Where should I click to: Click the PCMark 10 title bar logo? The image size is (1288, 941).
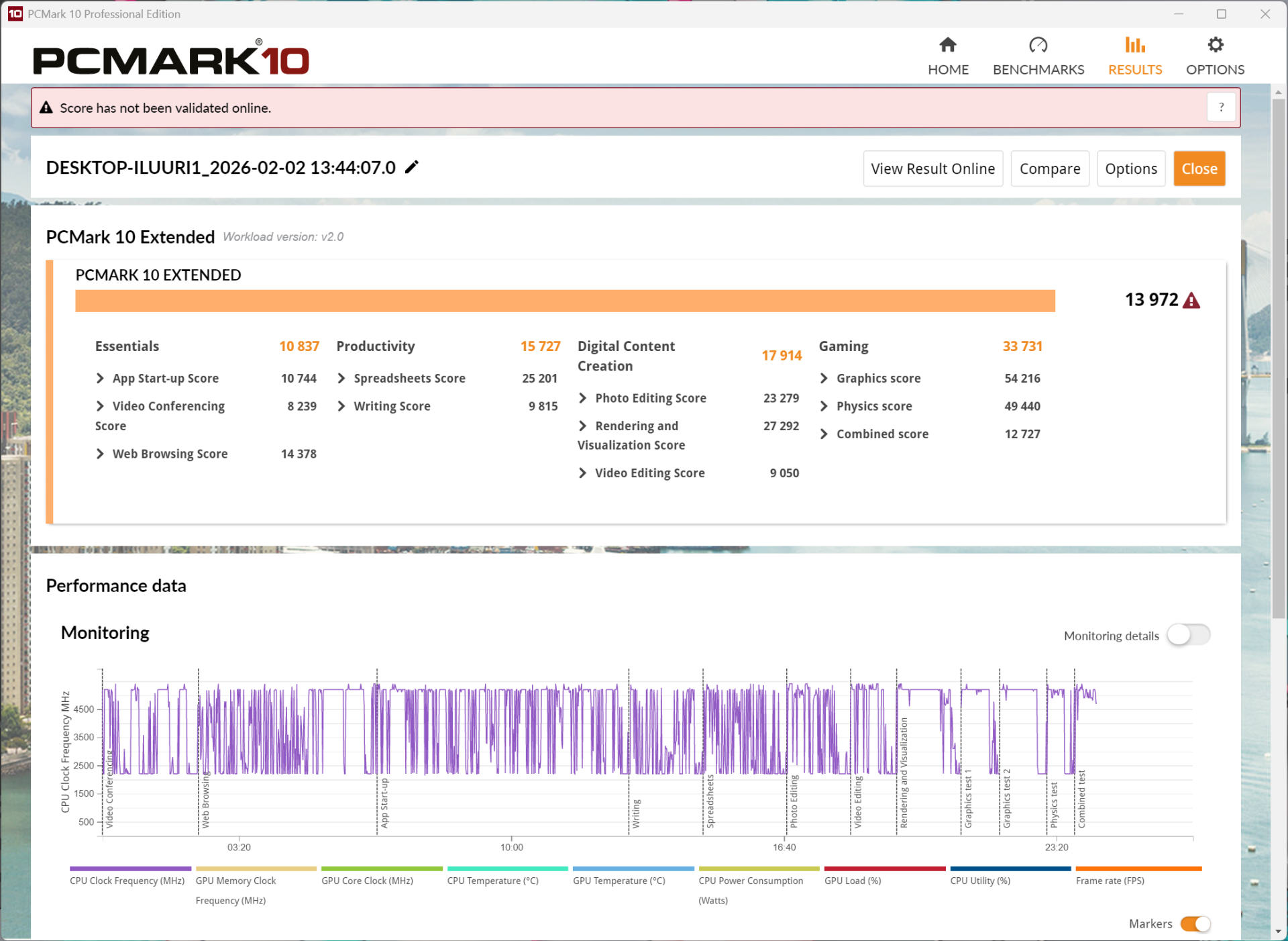click(15, 13)
